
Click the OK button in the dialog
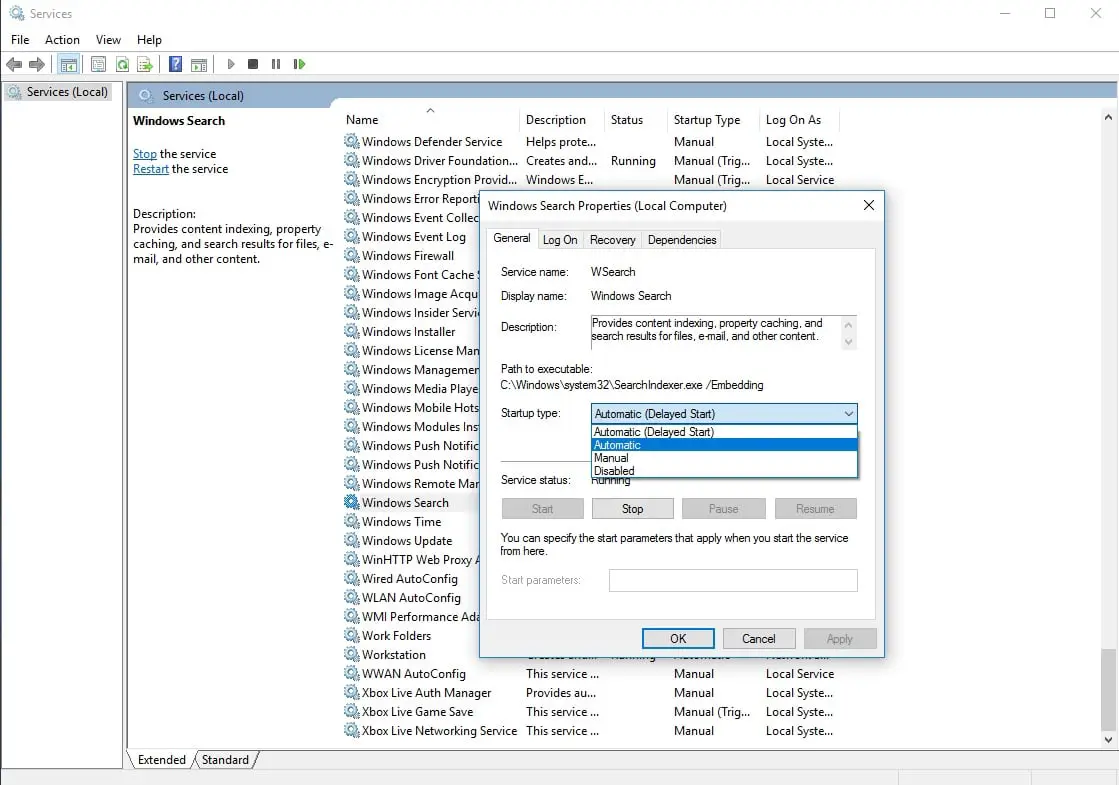tap(678, 639)
